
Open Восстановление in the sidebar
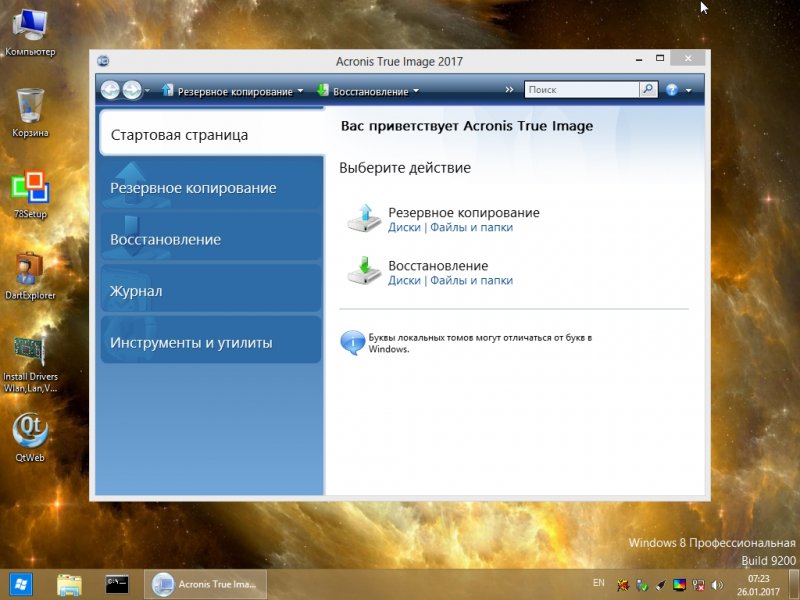point(212,239)
